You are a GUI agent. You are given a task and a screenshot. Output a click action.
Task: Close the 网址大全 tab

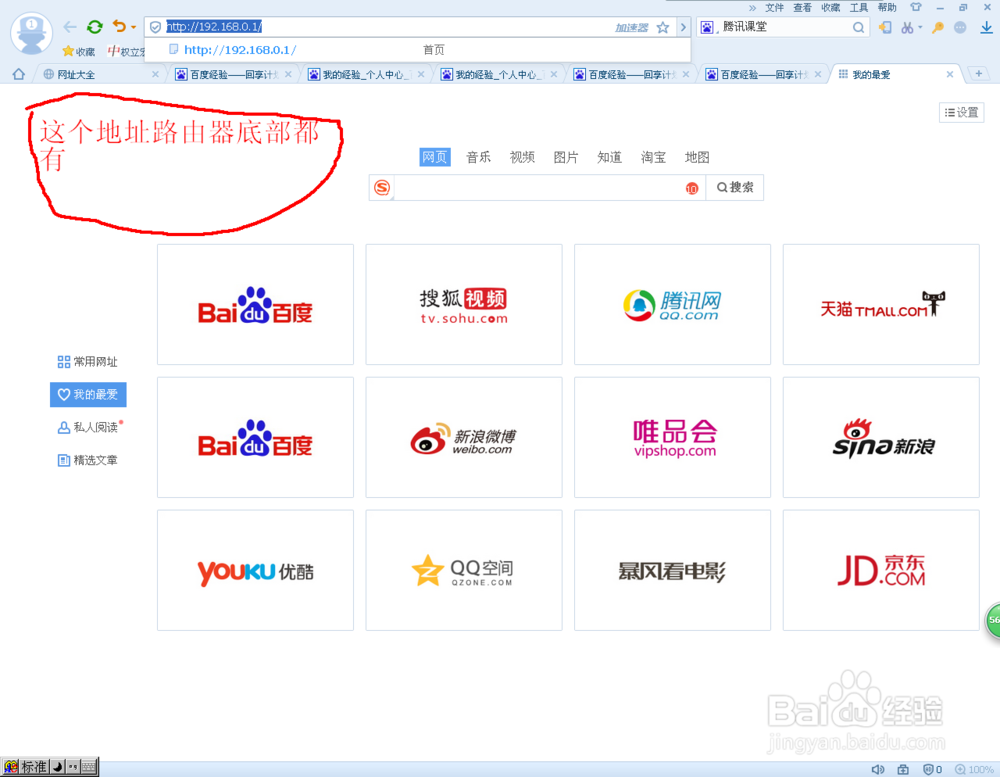click(x=155, y=75)
